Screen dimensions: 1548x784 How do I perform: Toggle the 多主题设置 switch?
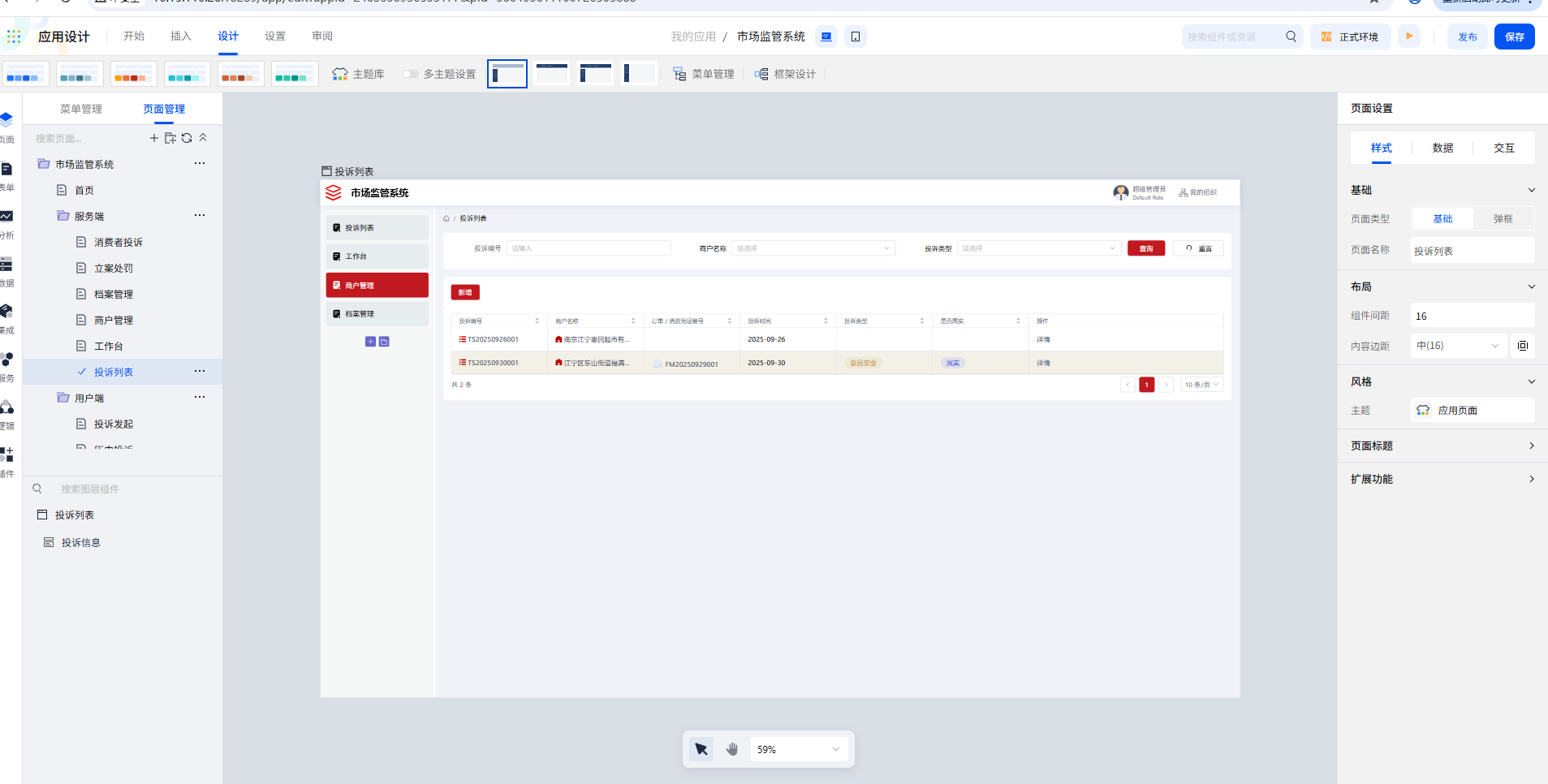[411, 74]
